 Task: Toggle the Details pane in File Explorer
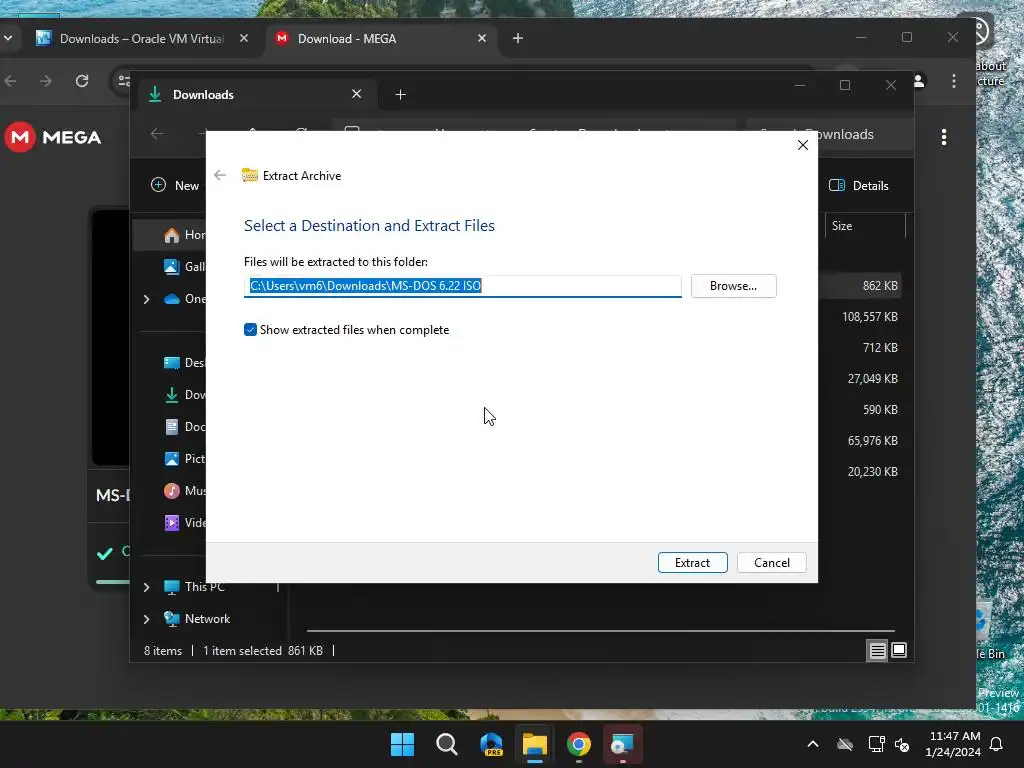coord(859,185)
